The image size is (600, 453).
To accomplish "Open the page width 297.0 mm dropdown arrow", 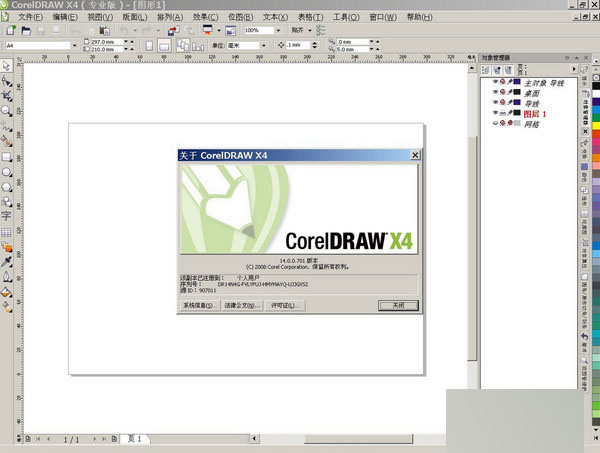I will click(126, 41).
